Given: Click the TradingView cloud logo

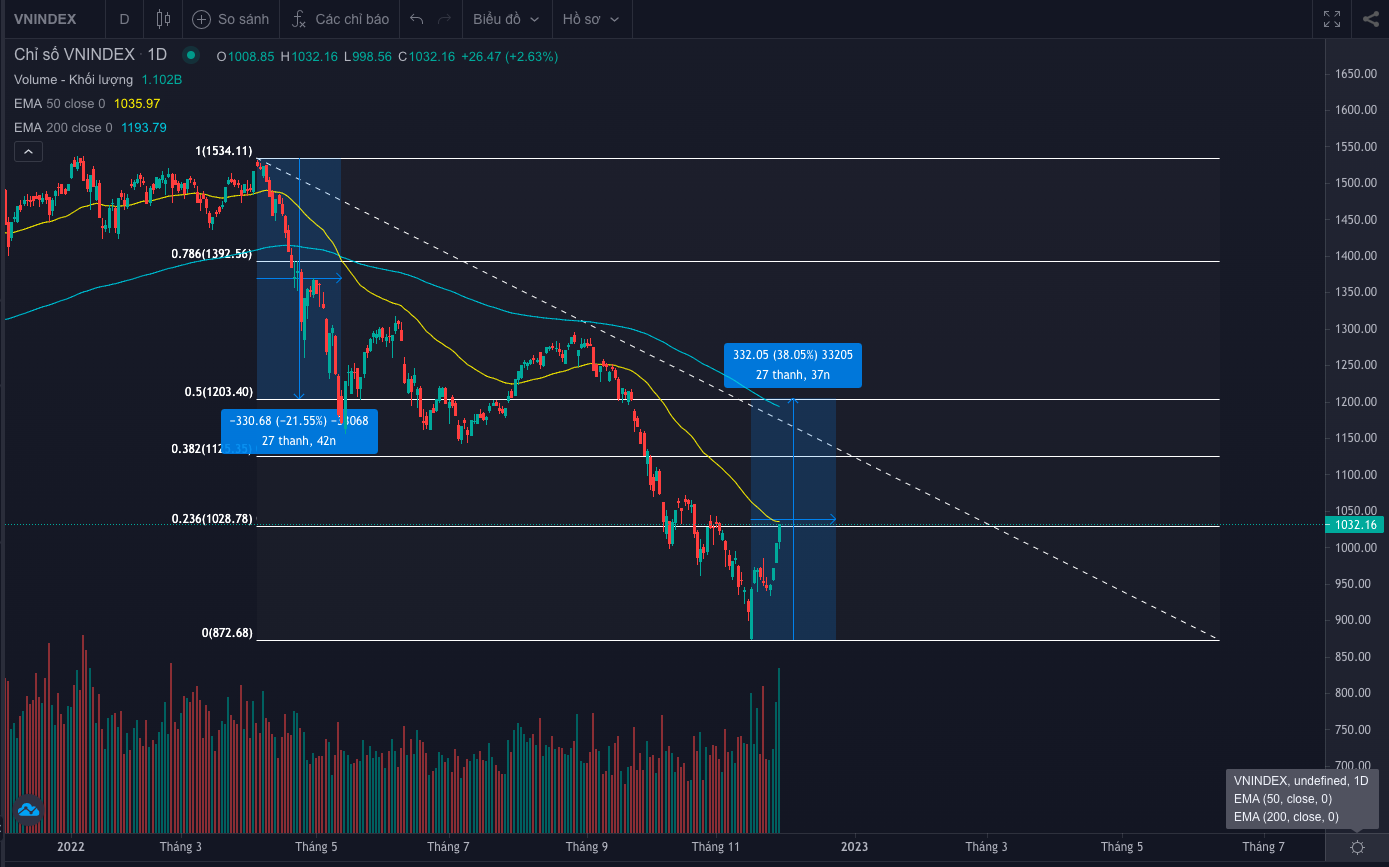Looking at the screenshot, I should point(28,809).
